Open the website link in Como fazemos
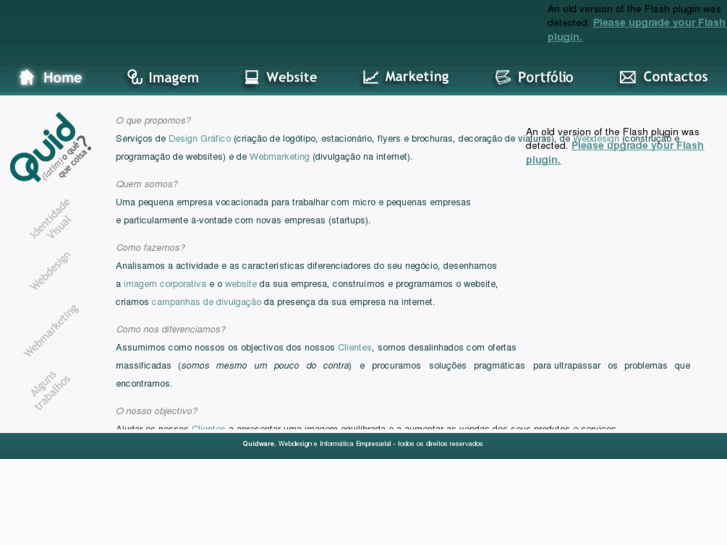Screen dimensions: 727x545 point(241,284)
